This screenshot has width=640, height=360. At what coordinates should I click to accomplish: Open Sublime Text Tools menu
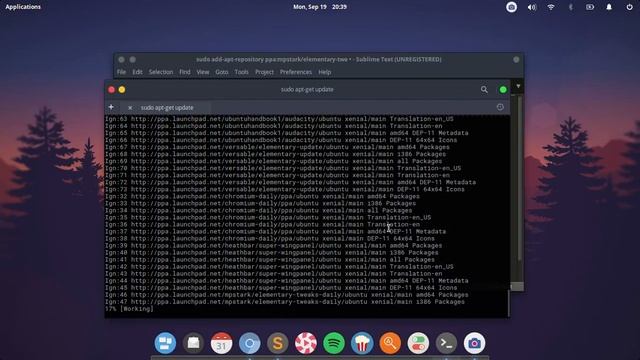click(241, 72)
